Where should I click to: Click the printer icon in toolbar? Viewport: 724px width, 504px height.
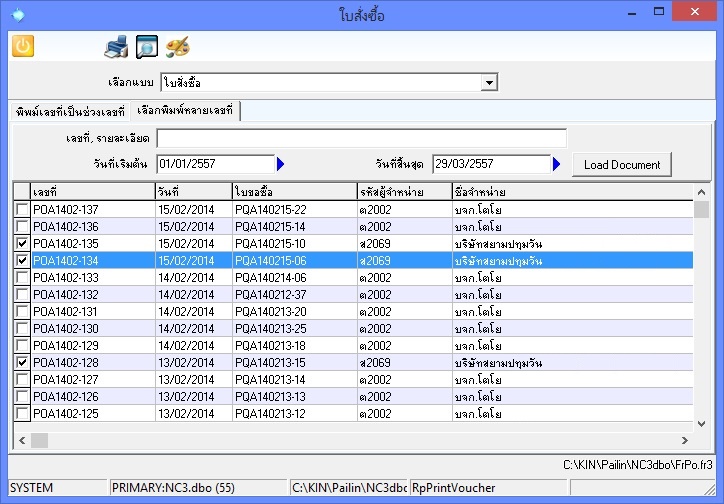[117, 46]
